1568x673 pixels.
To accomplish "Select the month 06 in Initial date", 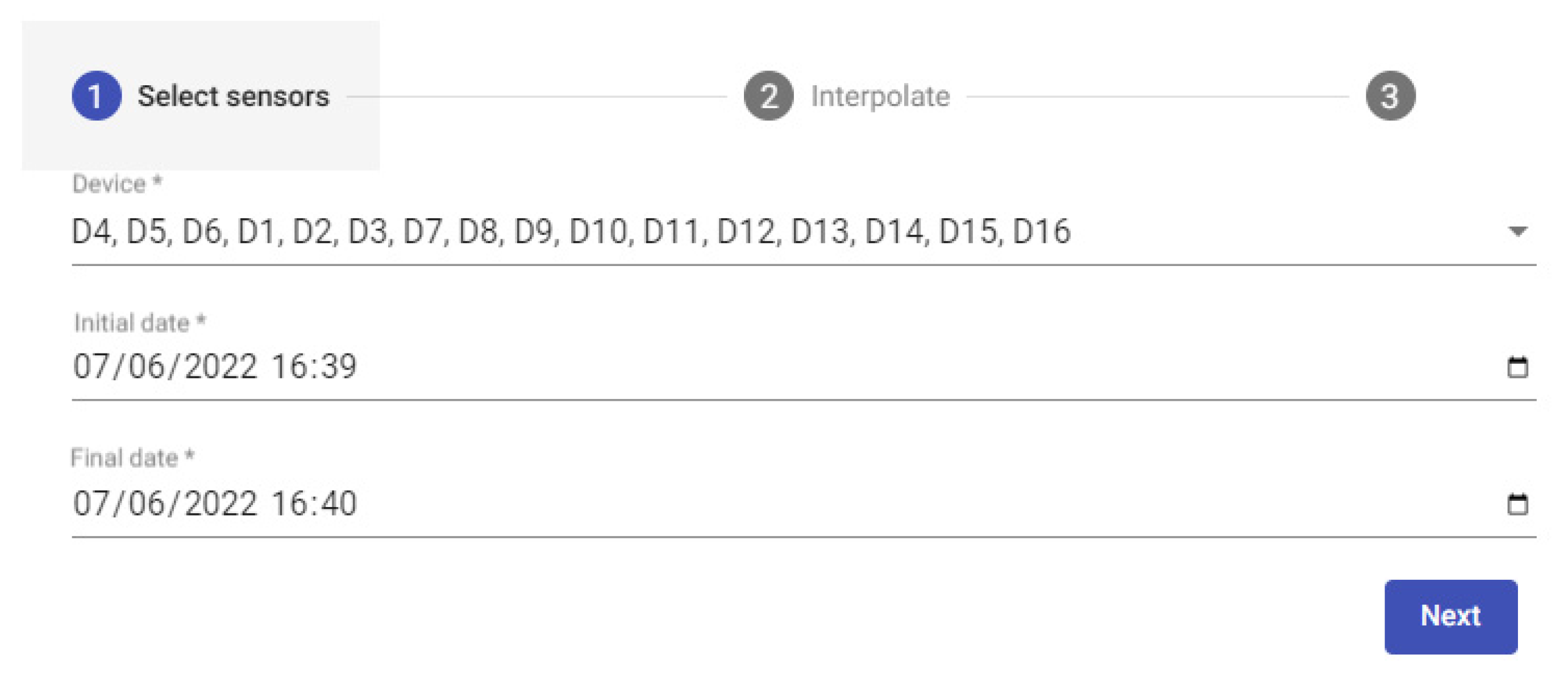I will 146,367.
